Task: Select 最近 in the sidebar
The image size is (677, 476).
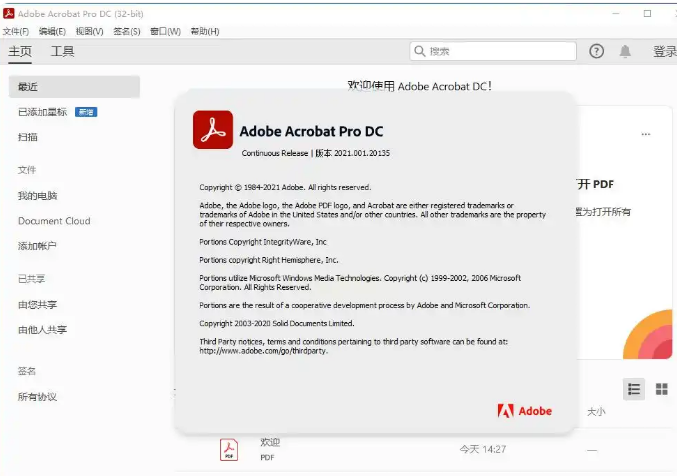Action: point(74,87)
